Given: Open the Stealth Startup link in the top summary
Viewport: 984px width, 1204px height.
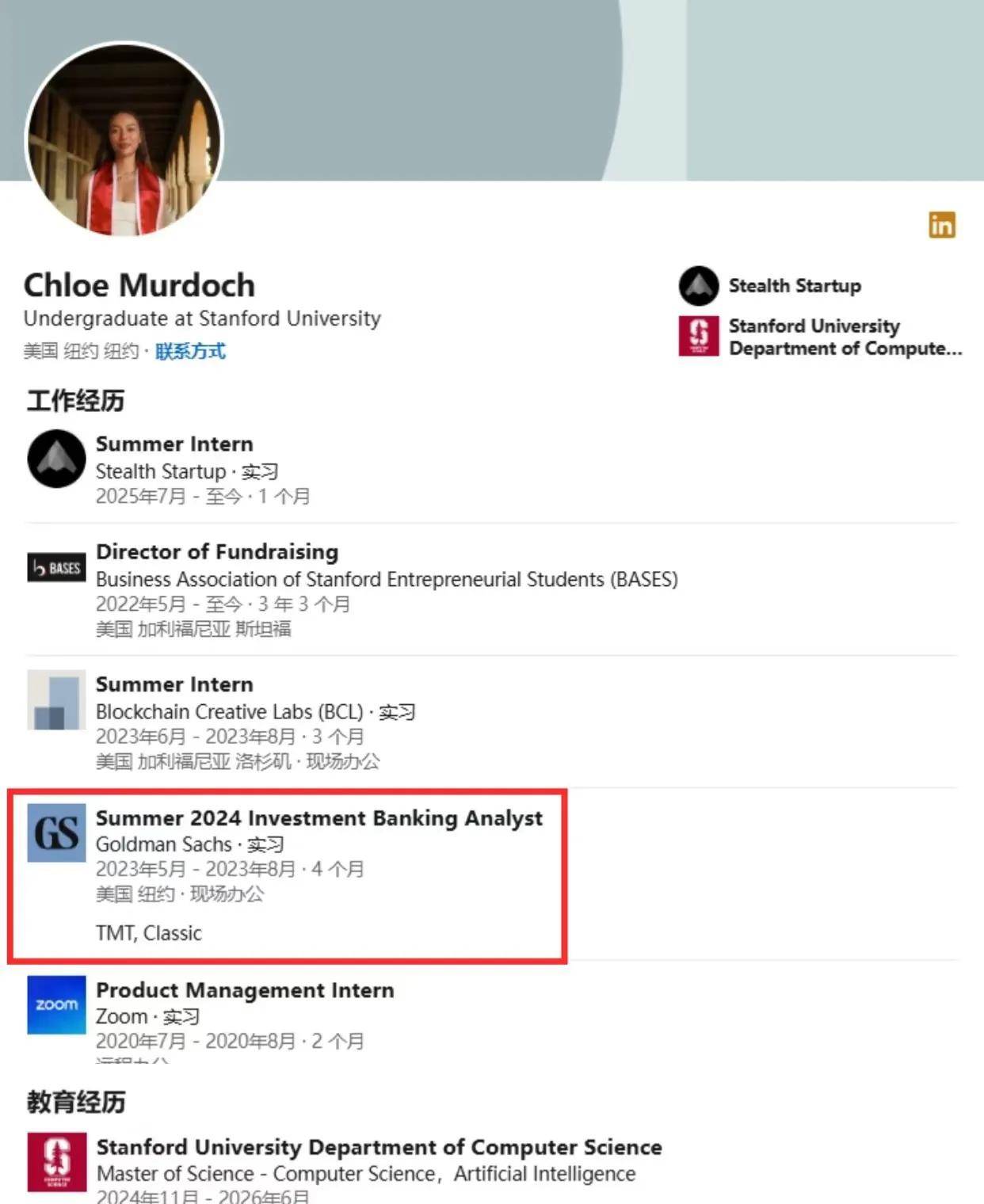Looking at the screenshot, I should [795, 286].
